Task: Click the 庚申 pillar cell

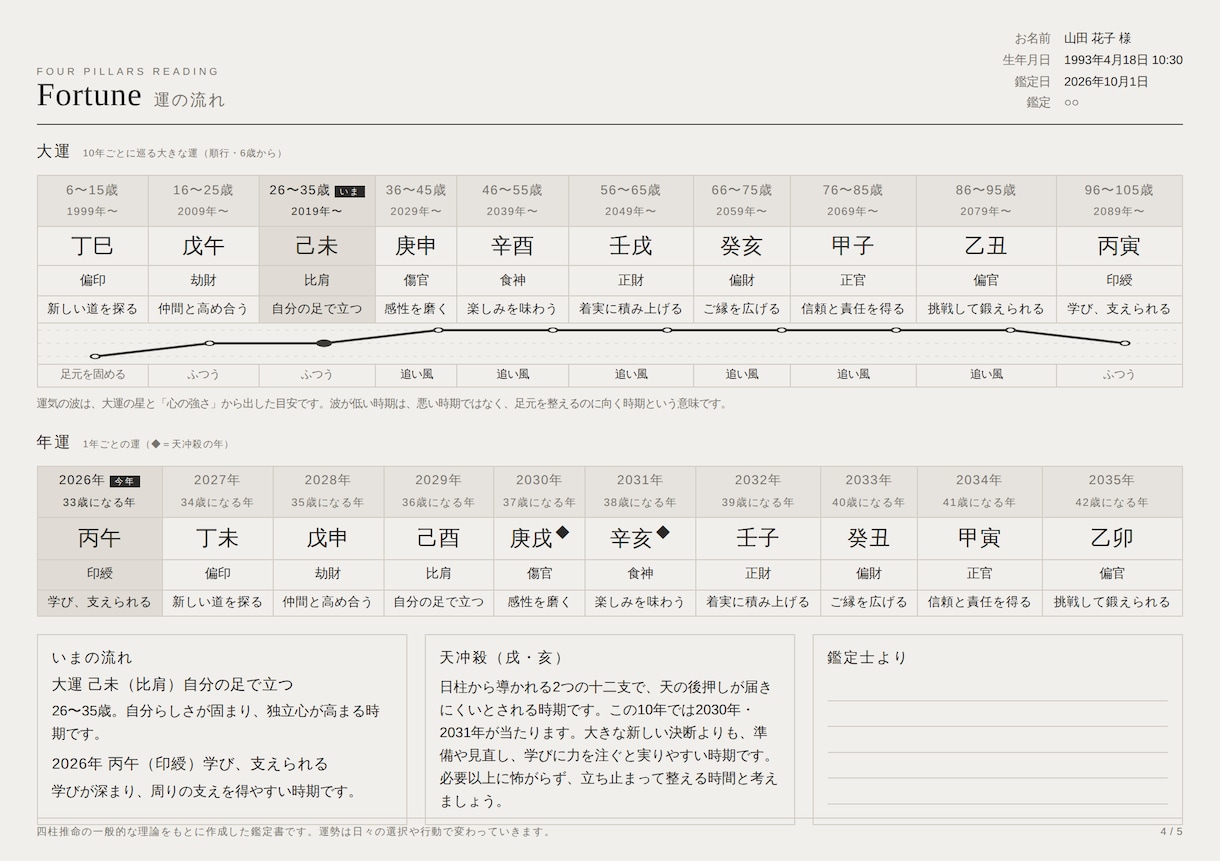Action: [416, 246]
